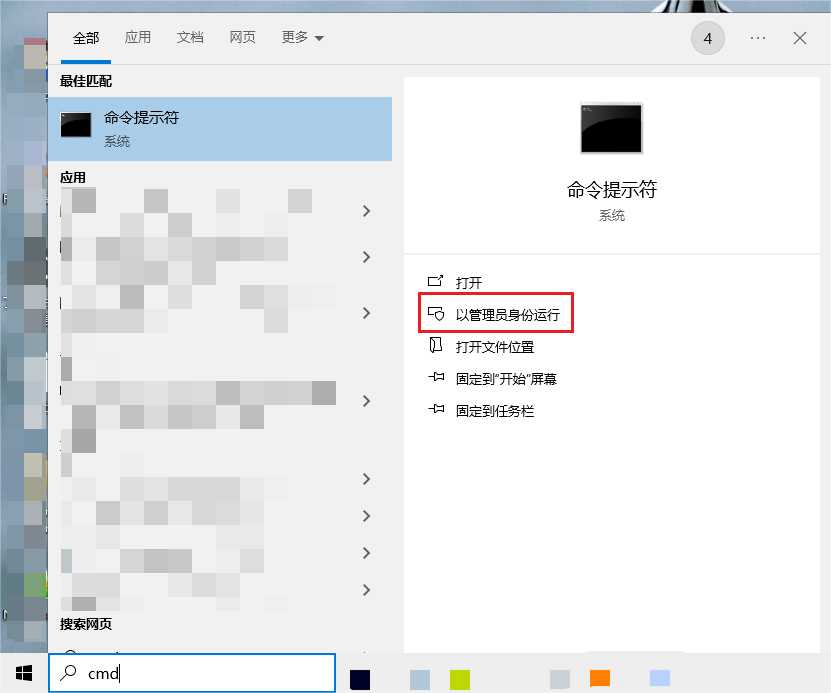Click the file location icon
The width and height of the screenshot is (831, 693).
pyautogui.click(x=436, y=345)
